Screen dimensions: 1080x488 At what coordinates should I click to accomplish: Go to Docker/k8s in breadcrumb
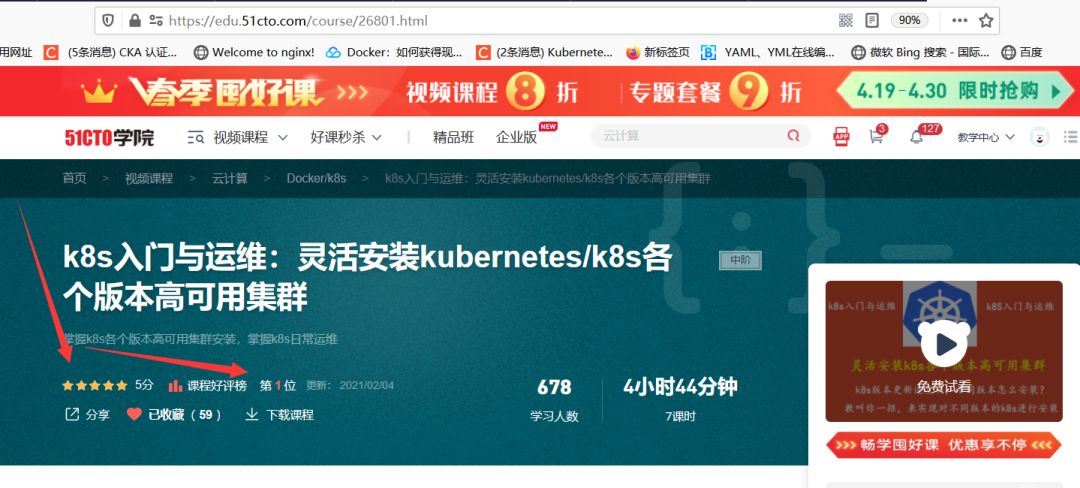pyautogui.click(x=316, y=178)
